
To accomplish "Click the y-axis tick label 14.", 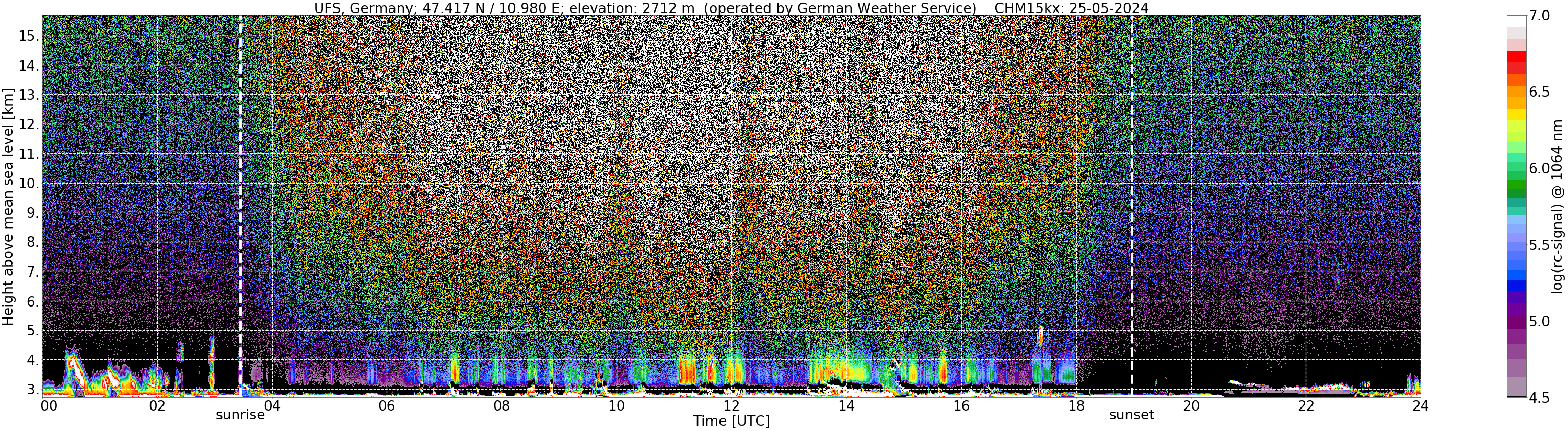I will [x=29, y=66].
